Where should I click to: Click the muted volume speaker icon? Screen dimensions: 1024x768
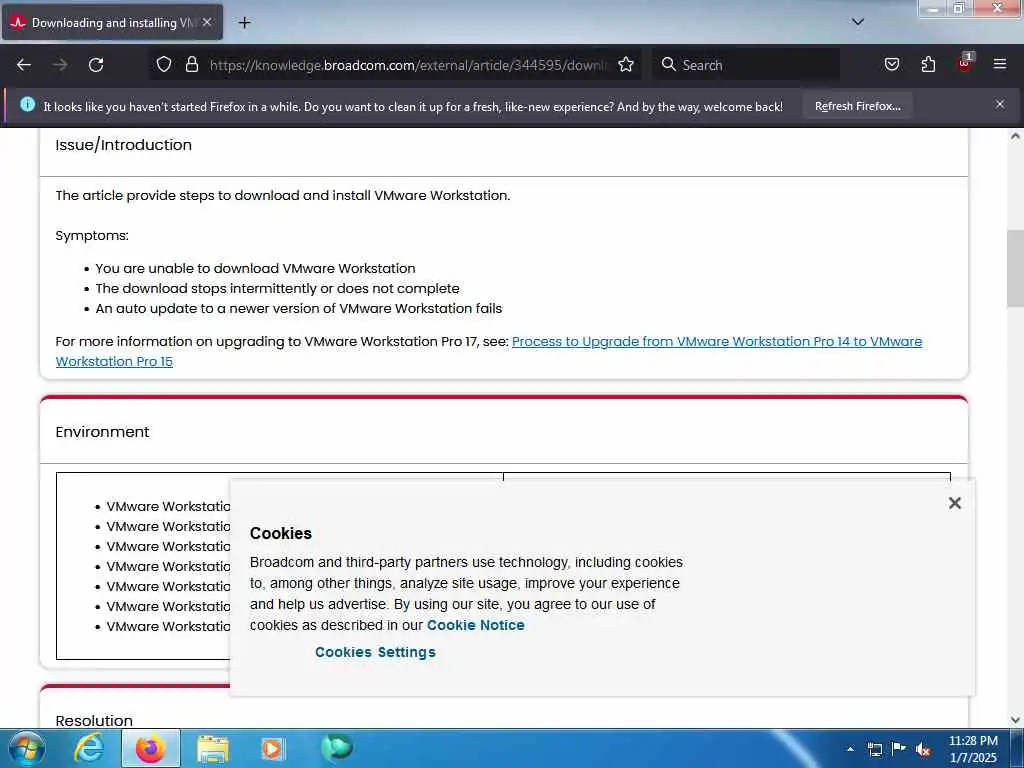[x=923, y=749]
